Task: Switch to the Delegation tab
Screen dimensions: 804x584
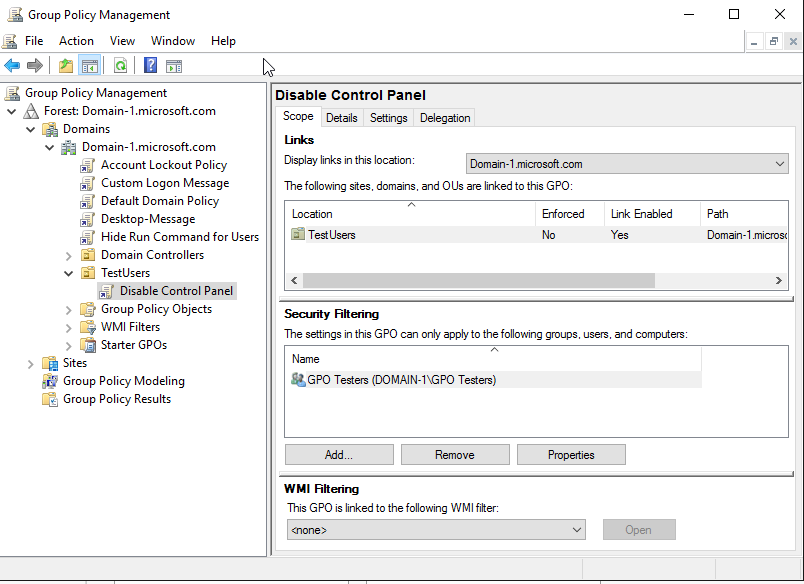Action: coord(445,118)
